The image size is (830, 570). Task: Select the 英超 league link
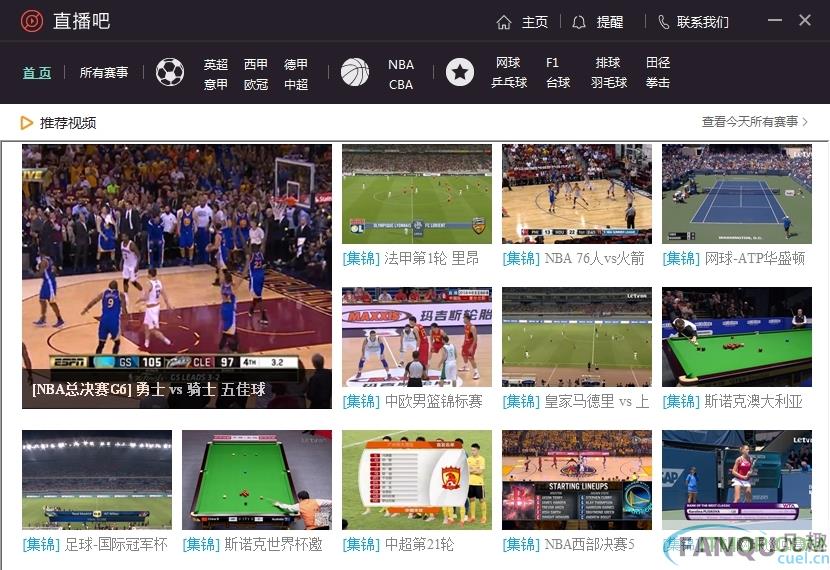(215, 65)
